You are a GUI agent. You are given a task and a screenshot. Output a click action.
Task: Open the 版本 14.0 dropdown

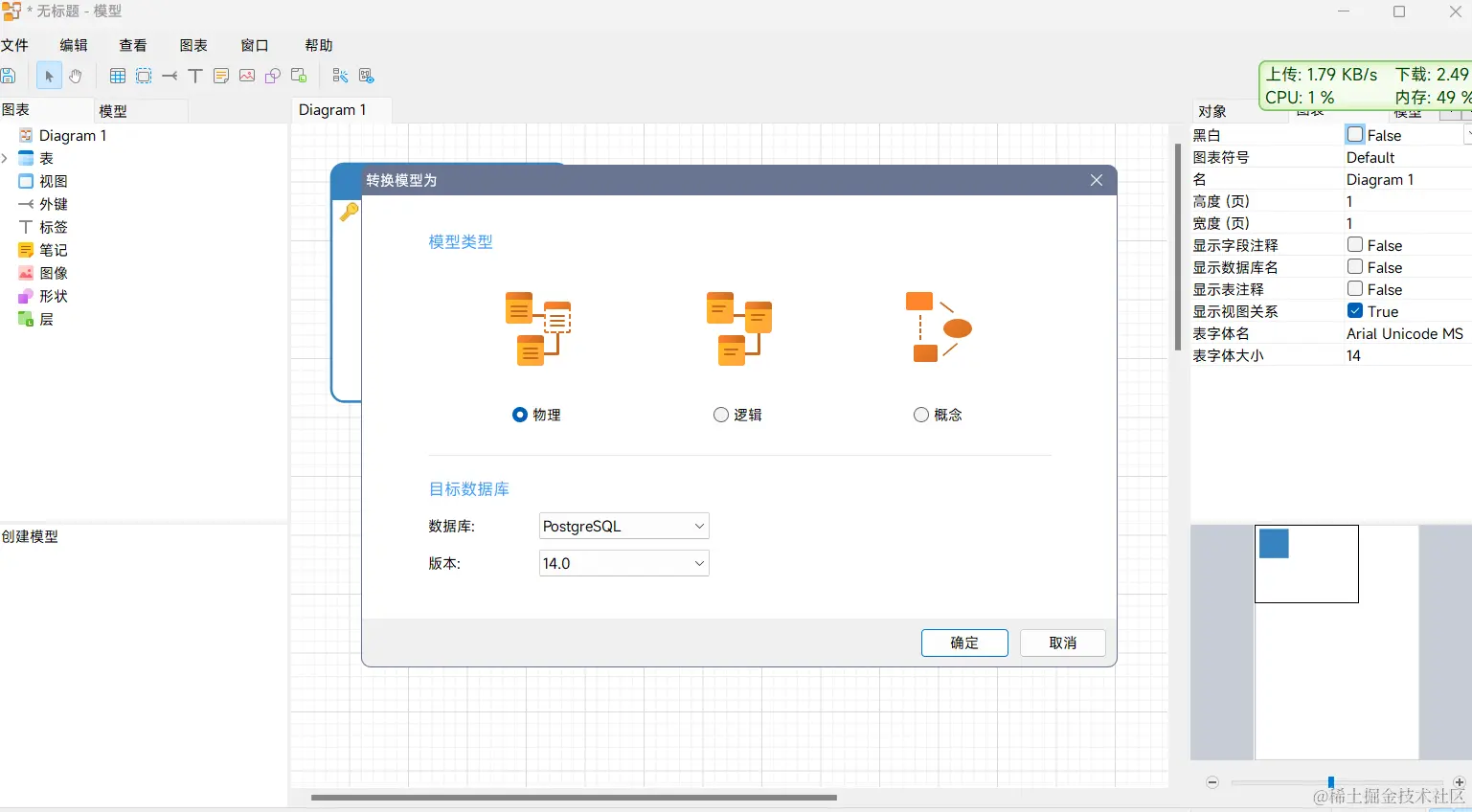pos(624,564)
